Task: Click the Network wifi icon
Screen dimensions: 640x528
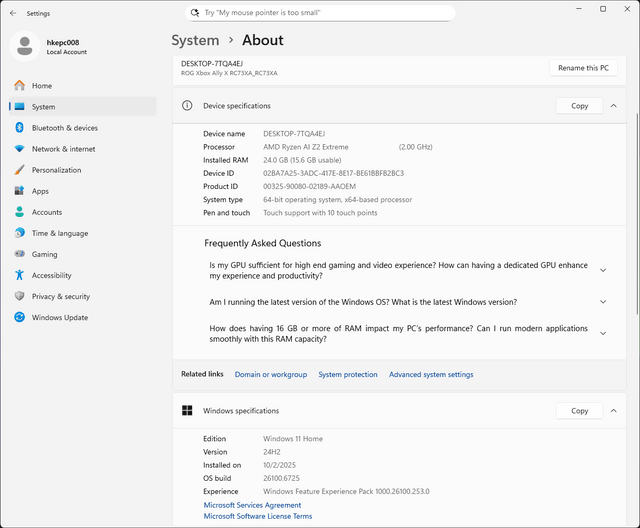Action: click(x=19, y=149)
